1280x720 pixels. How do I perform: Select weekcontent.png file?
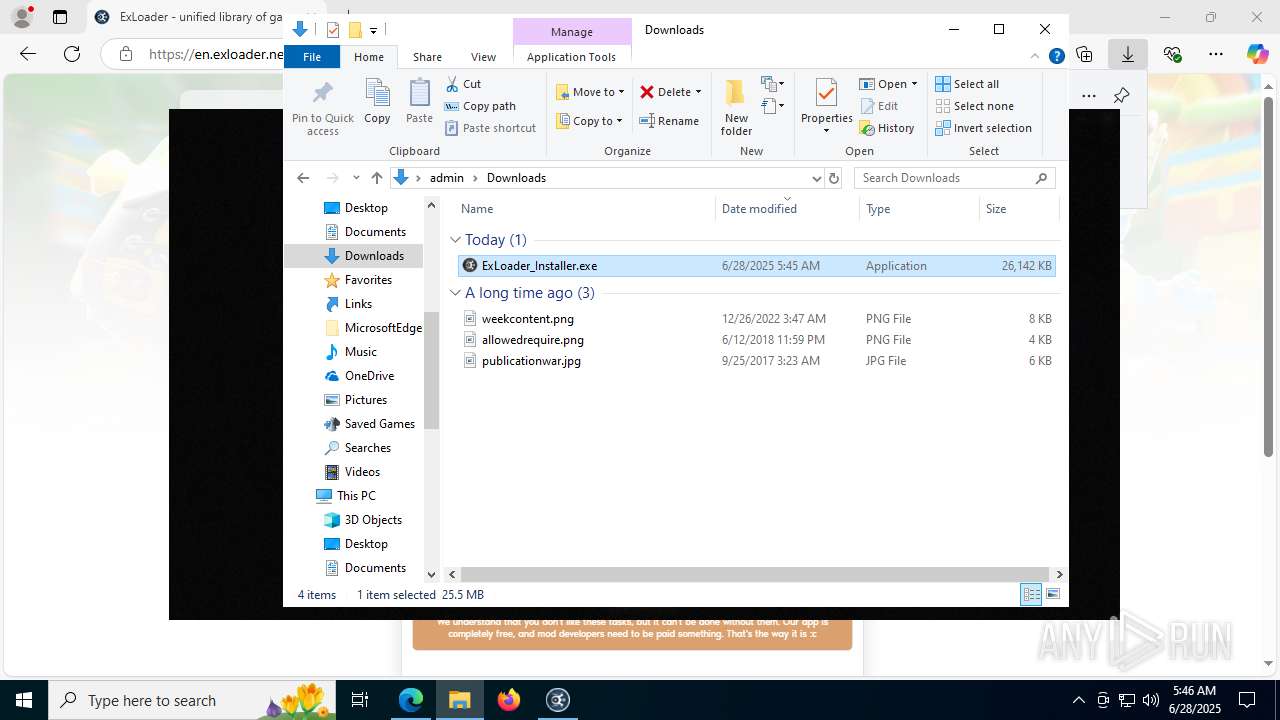(x=756, y=319)
